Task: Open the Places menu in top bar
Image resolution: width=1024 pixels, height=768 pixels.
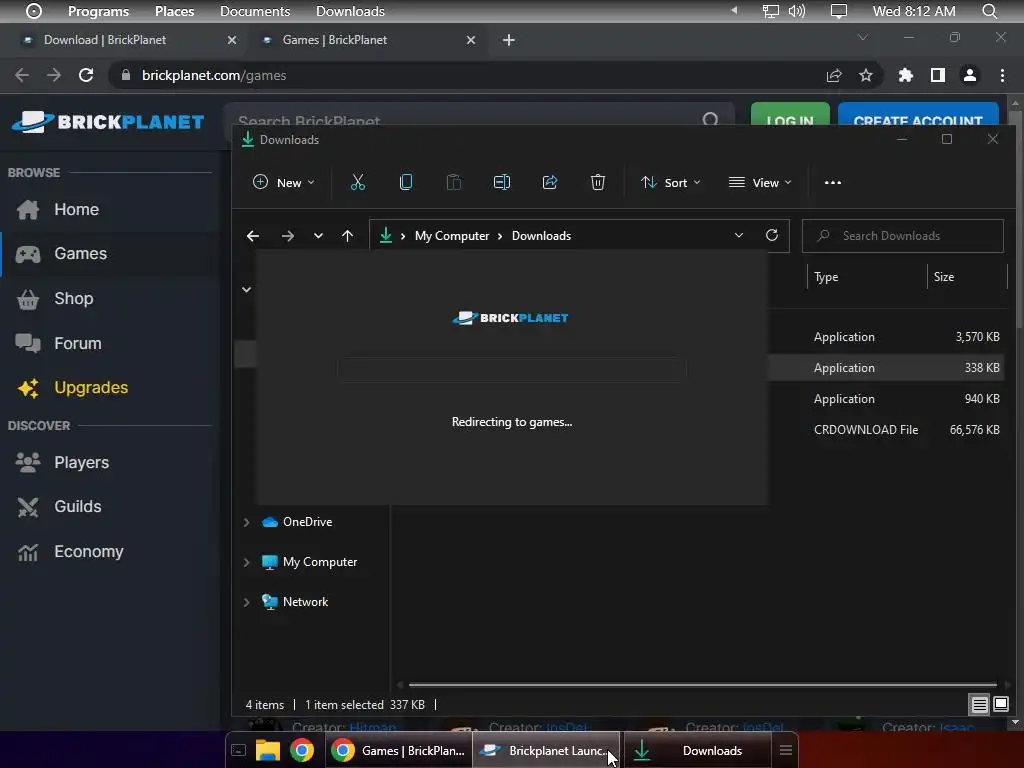Action: click(x=174, y=11)
